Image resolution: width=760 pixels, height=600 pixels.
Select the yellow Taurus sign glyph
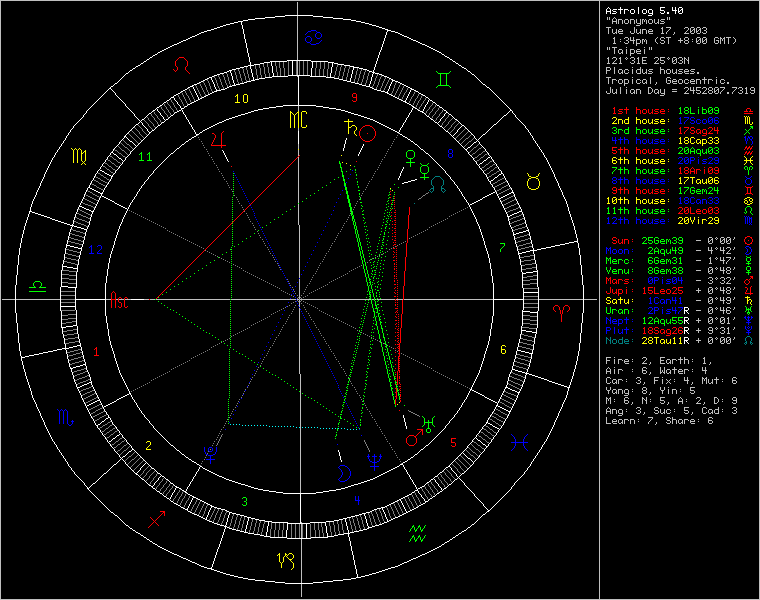pyautogui.click(x=530, y=180)
